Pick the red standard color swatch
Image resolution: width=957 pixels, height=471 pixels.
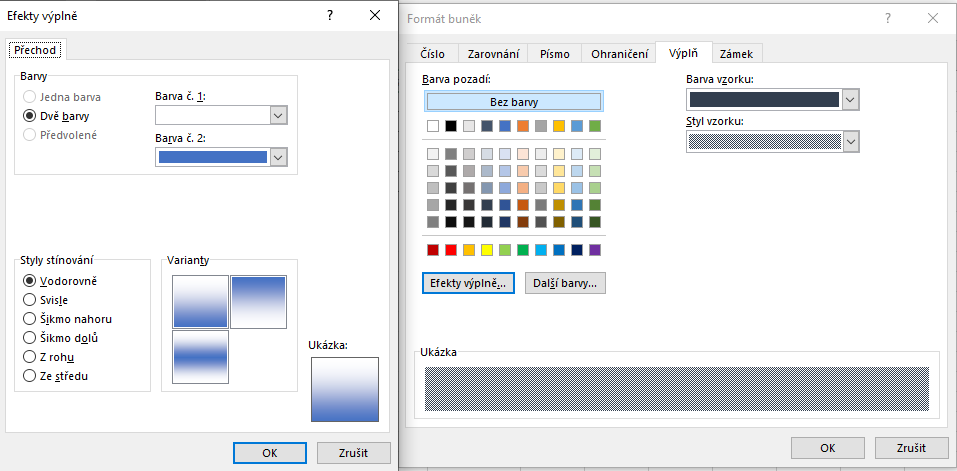point(451,249)
